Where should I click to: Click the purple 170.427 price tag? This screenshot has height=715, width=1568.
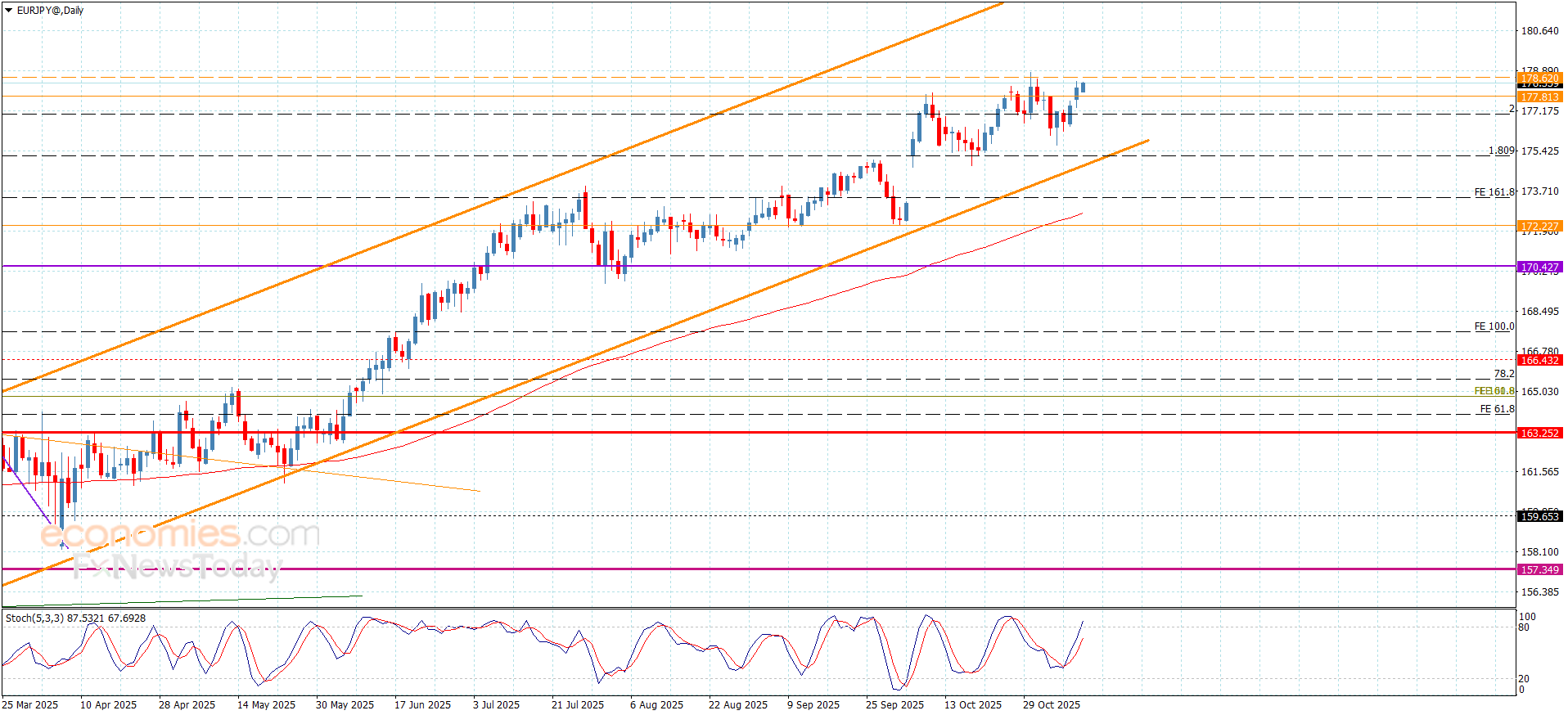(x=1539, y=268)
